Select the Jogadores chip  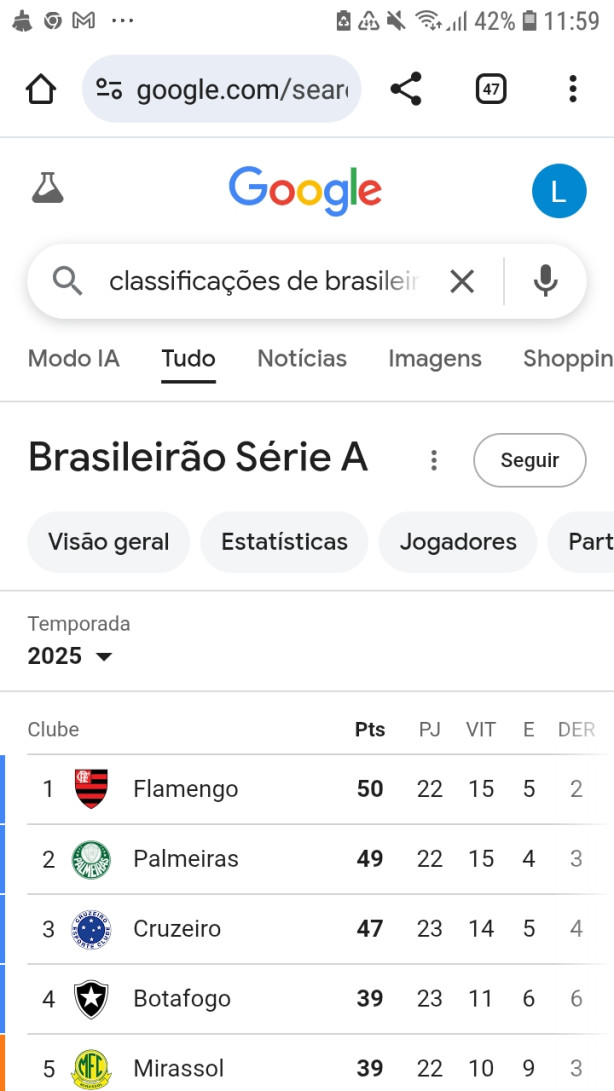pyautogui.click(x=458, y=542)
